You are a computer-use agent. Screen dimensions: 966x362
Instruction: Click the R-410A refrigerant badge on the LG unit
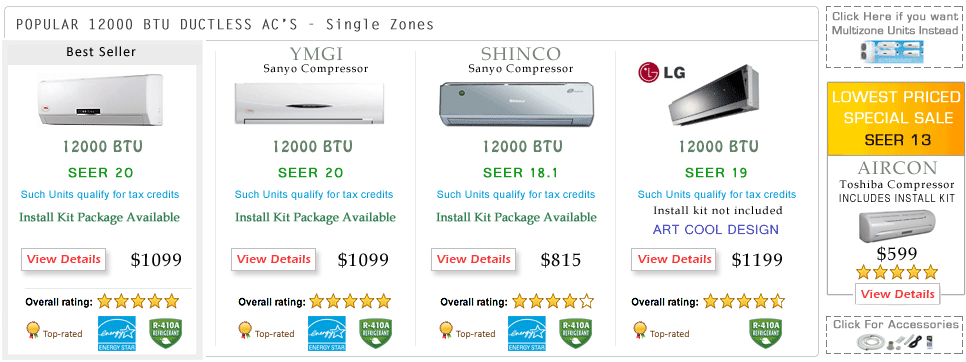pos(765,334)
